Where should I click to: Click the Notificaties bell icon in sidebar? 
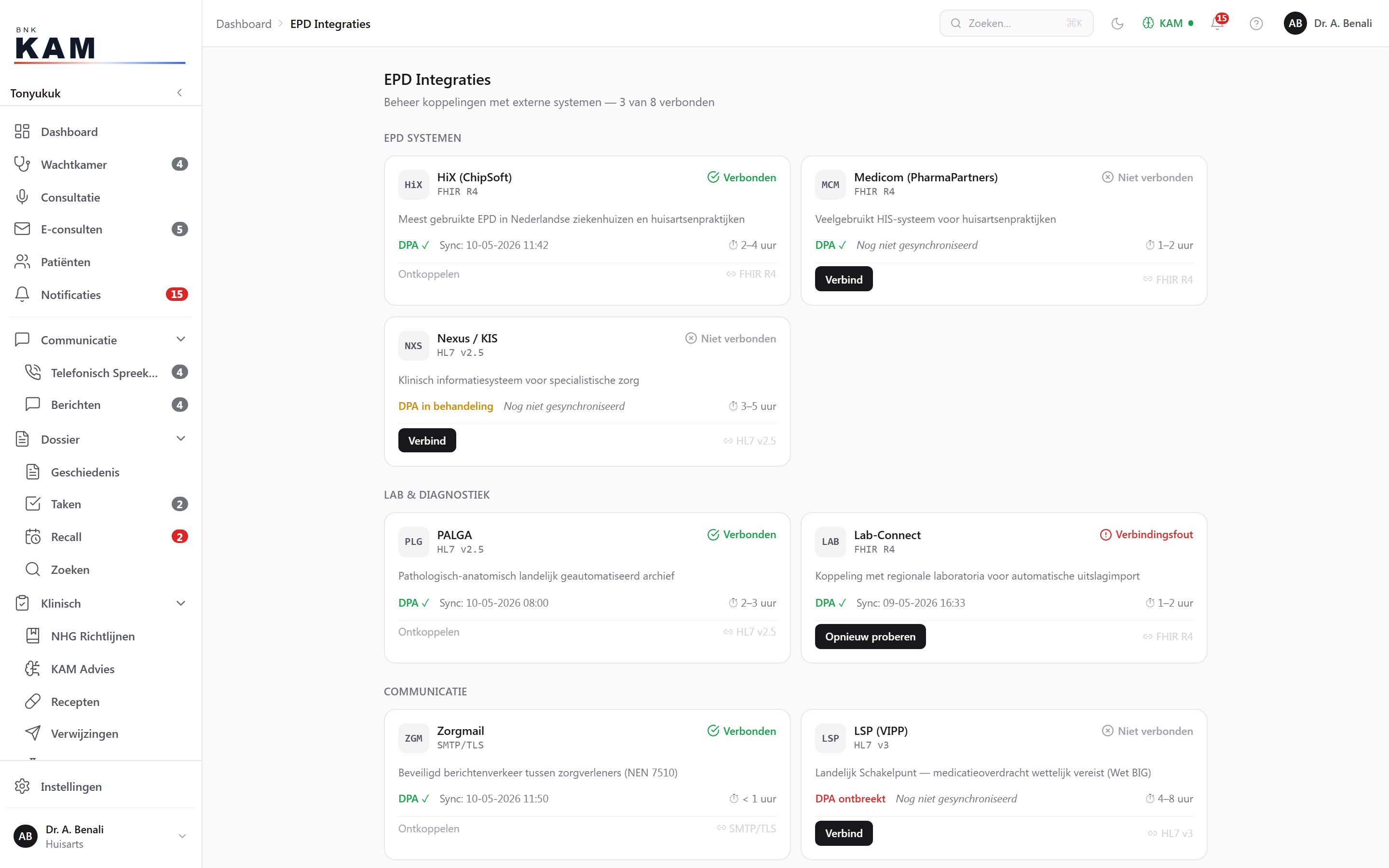pyautogui.click(x=22, y=295)
